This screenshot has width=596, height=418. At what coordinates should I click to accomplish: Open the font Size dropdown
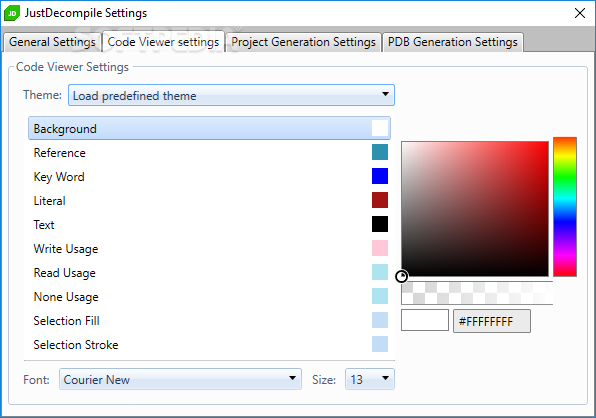point(369,379)
